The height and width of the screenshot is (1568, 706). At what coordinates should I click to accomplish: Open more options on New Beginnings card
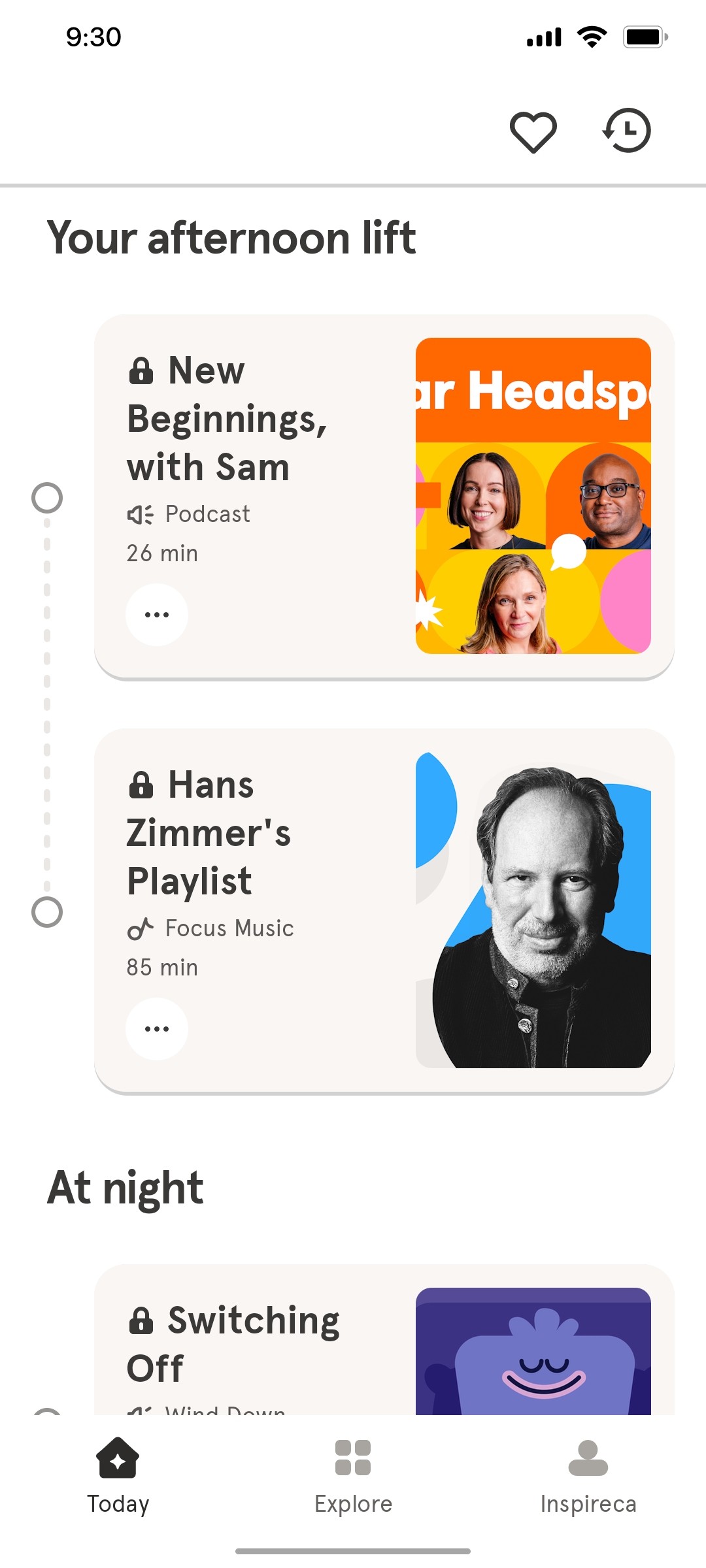157,614
